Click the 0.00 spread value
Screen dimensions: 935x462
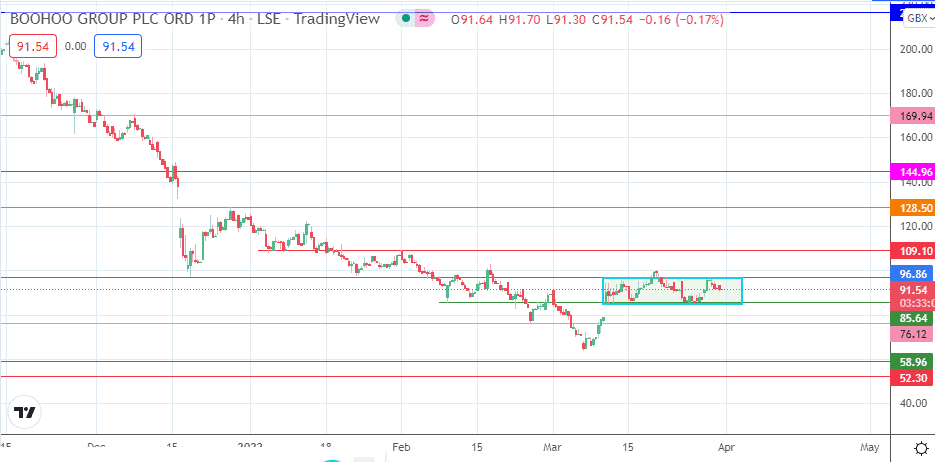coord(76,46)
